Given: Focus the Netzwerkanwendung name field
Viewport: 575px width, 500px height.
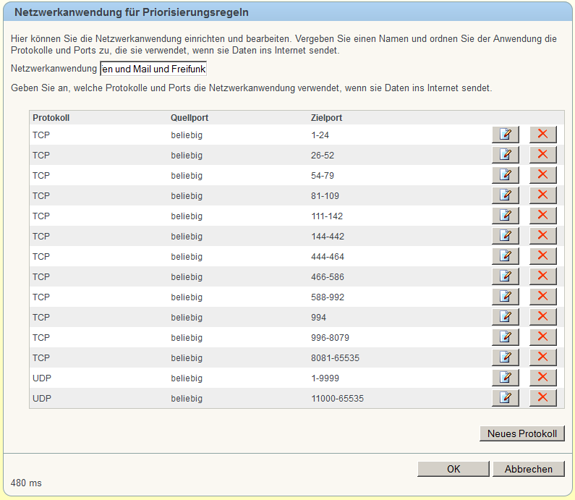Looking at the screenshot, I should pyautogui.click(x=153, y=69).
